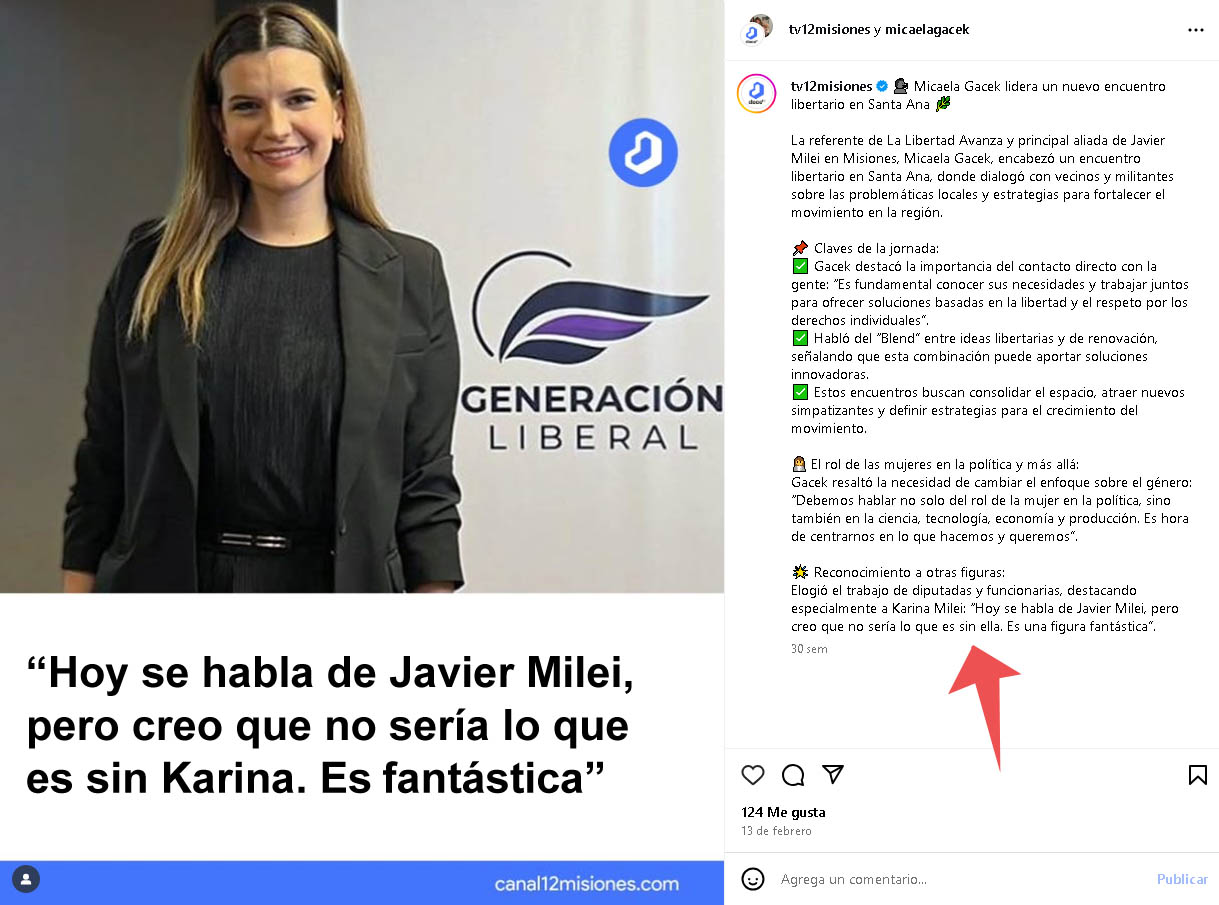Save the post with the bookmark icon
The width and height of the screenshot is (1219, 905).
[1197, 775]
